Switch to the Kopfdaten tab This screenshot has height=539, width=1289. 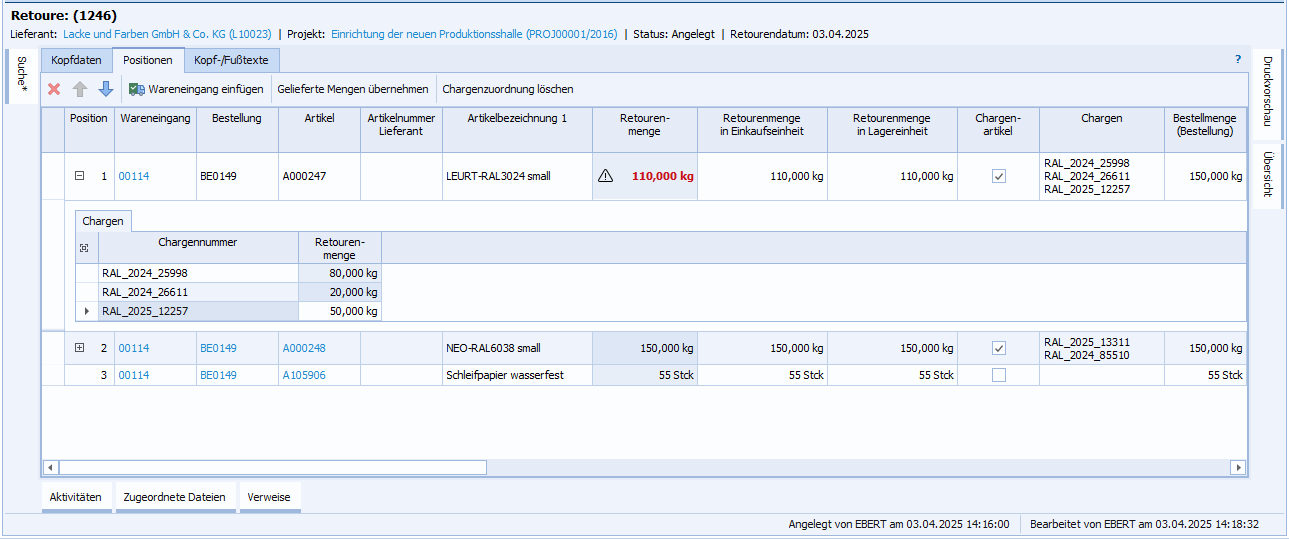click(x=76, y=60)
